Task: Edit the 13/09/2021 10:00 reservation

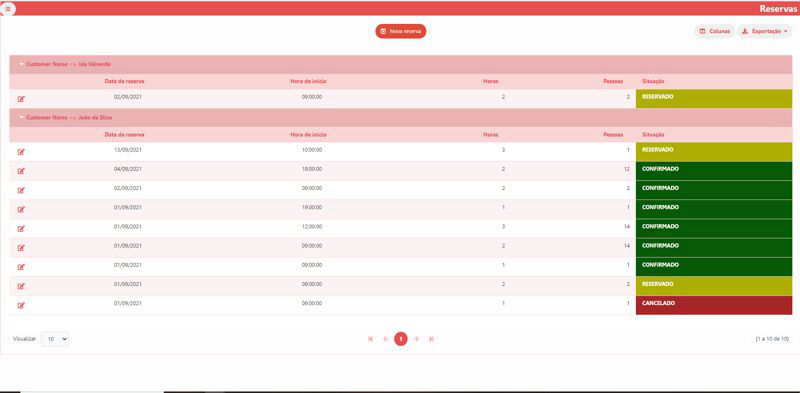Action: [x=21, y=152]
